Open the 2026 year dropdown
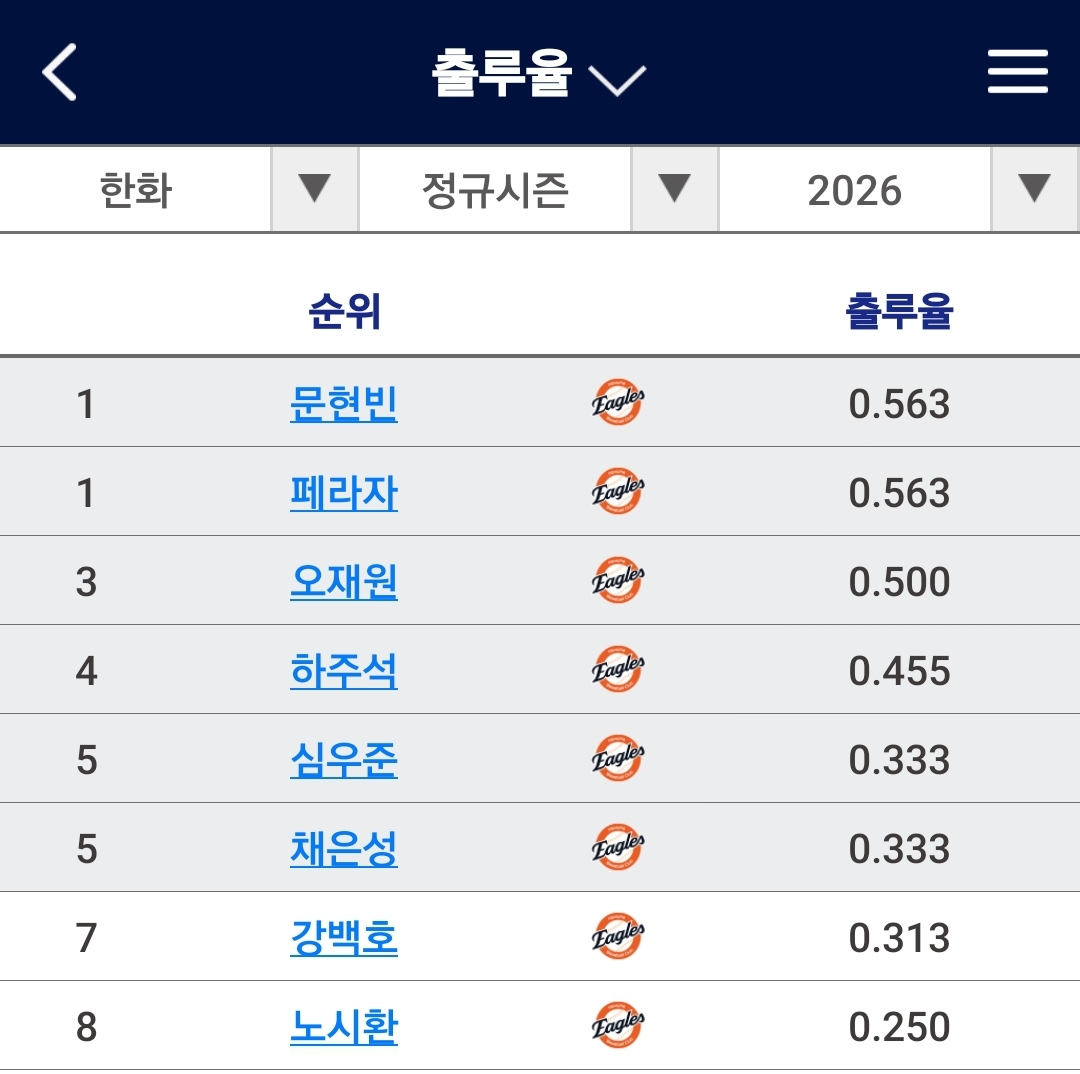Image resolution: width=1080 pixels, height=1074 pixels. coord(898,190)
